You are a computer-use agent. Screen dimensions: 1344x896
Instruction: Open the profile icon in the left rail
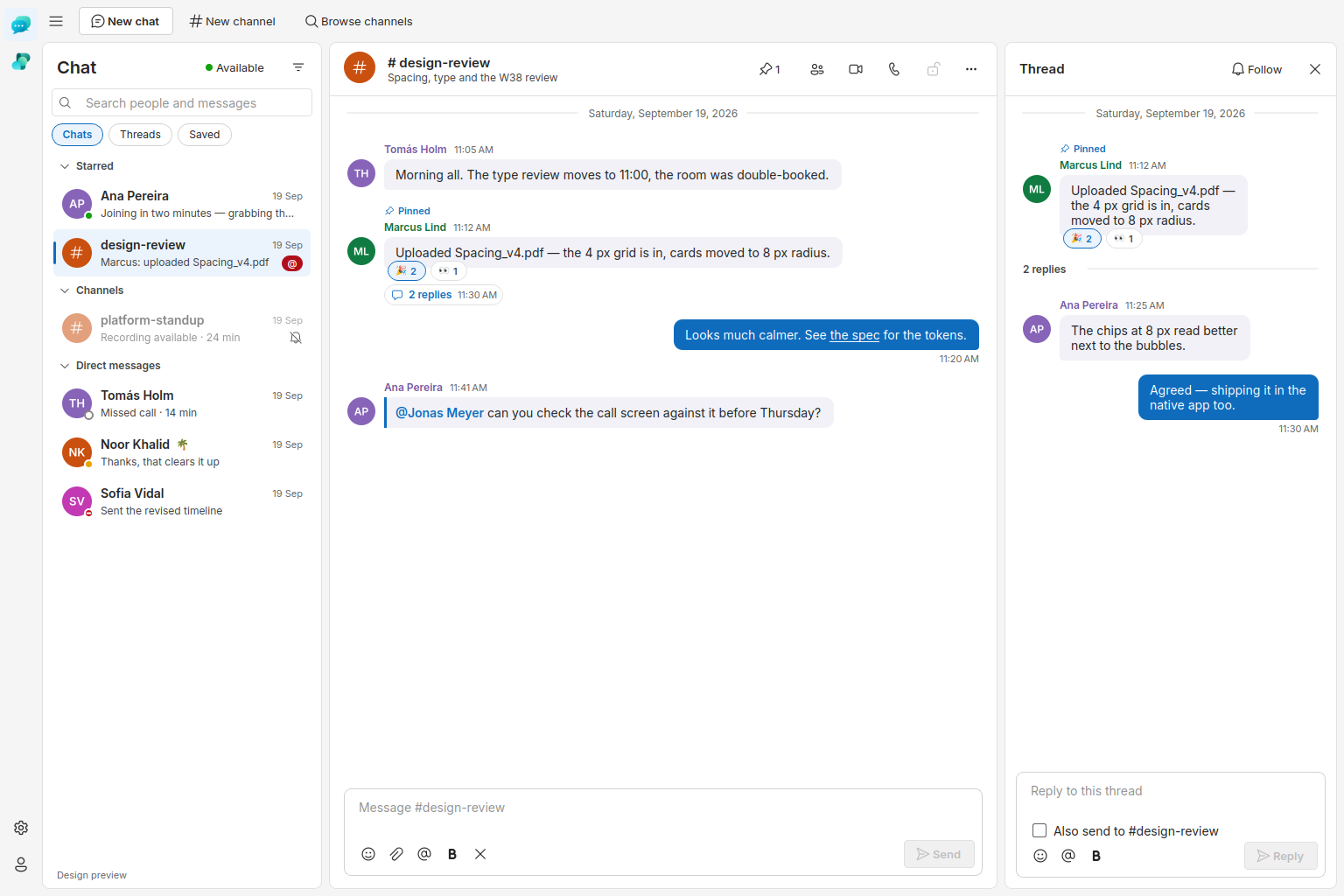21,864
